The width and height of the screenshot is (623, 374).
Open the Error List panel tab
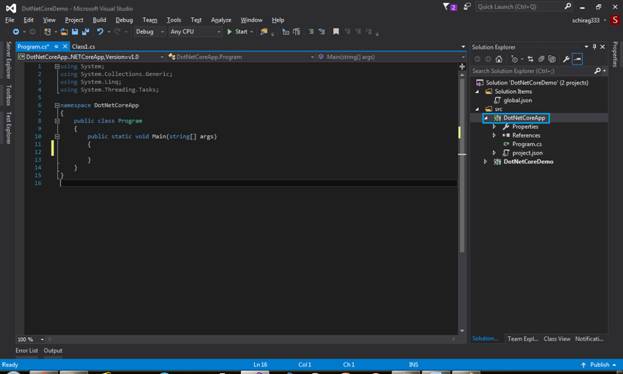point(27,351)
